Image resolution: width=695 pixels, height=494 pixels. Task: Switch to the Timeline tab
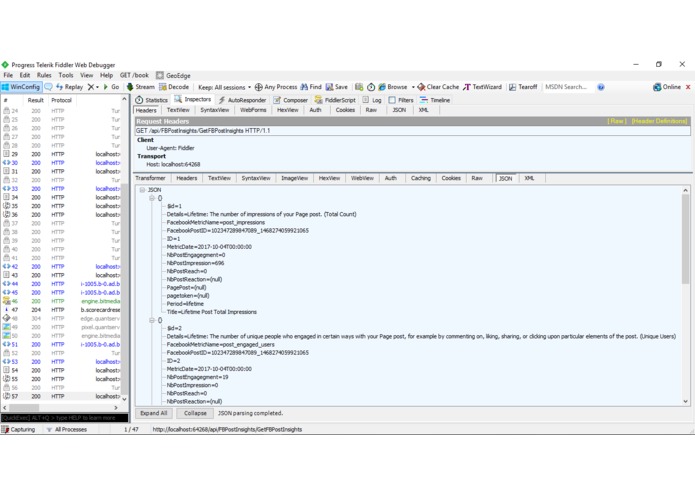click(435, 100)
